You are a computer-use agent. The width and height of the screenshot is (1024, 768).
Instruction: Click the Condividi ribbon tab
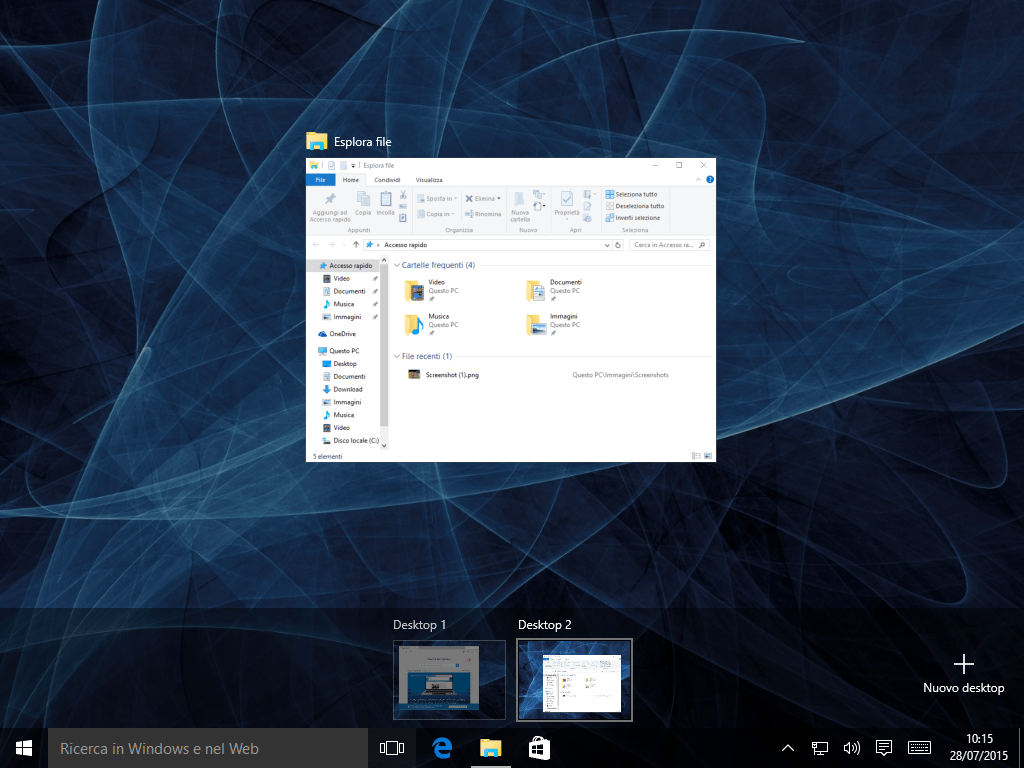click(387, 180)
